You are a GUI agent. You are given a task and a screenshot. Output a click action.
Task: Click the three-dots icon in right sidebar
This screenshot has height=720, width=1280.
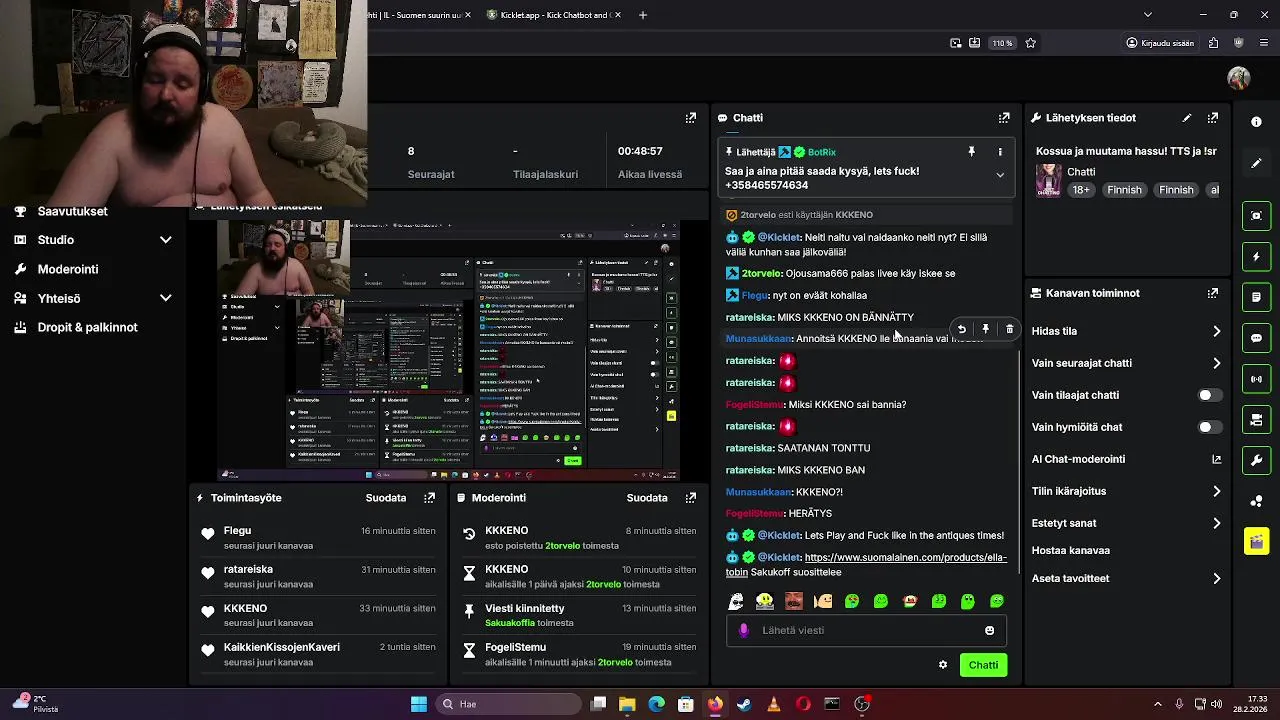coord(1257,501)
